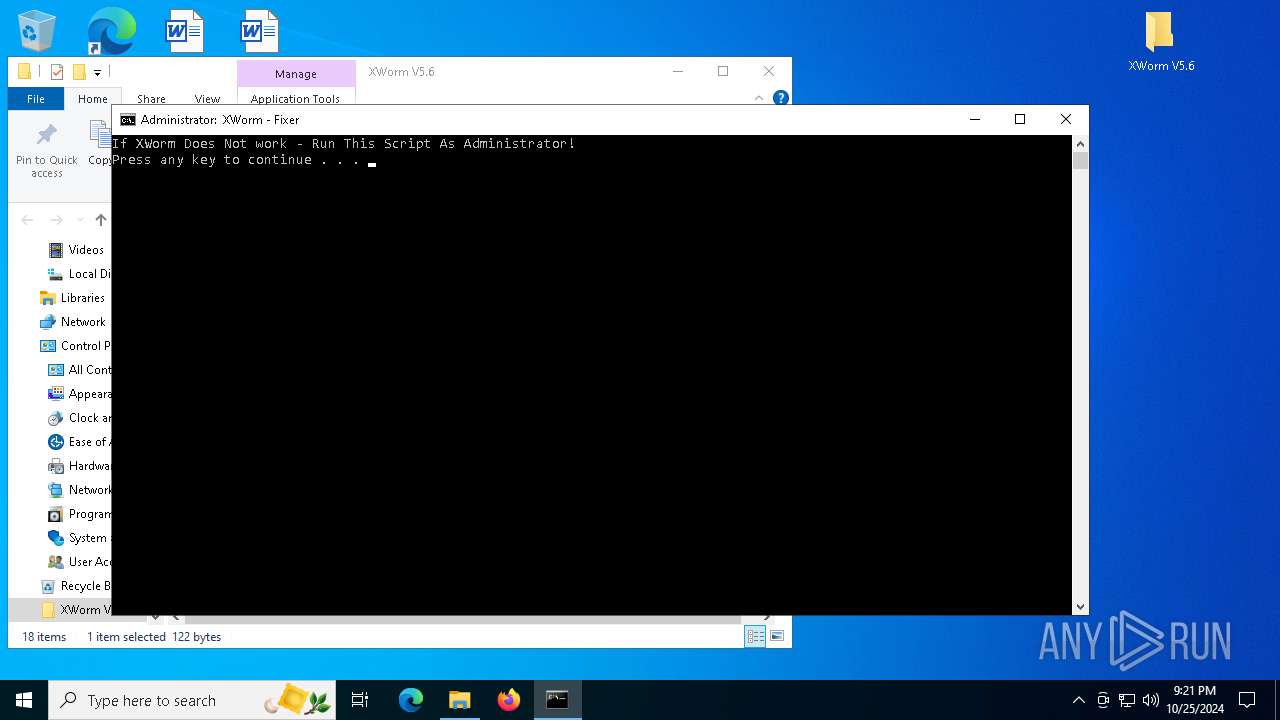Image resolution: width=1280 pixels, height=720 pixels.
Task: Click the console vertical scrollbar thumb
Action: [x=1080, y=161]
